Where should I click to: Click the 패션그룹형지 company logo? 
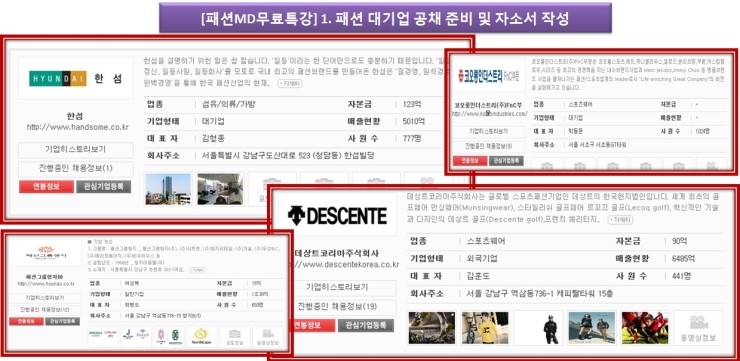pyautogui.click(x=45, y=252)
